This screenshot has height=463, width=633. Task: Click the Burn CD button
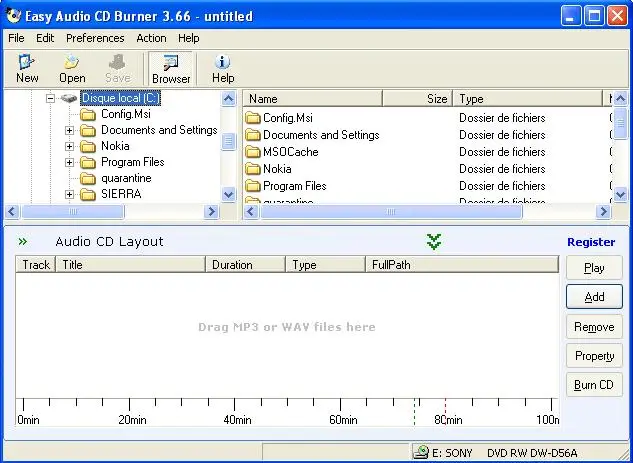click(594, 385)
